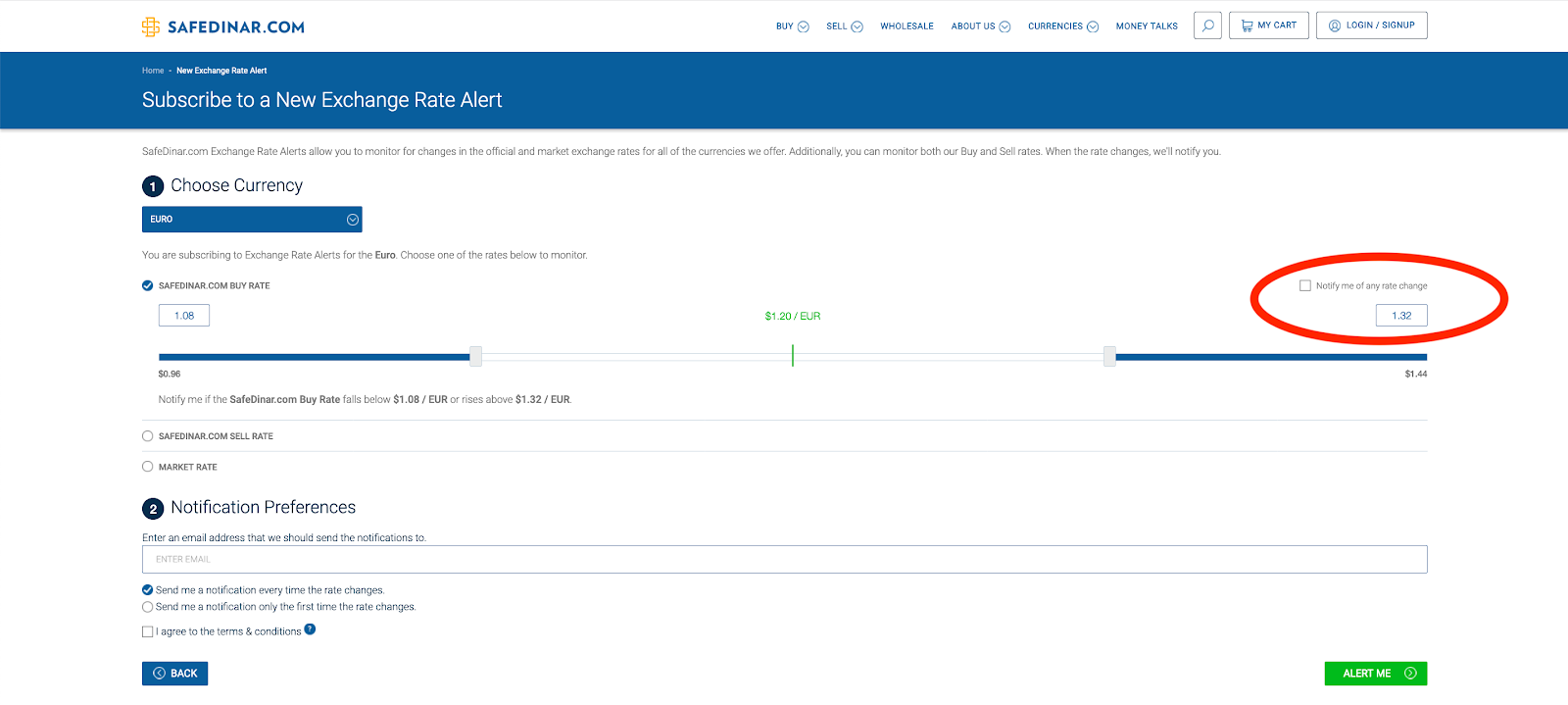1568x705 pixels.
Task: Check the agree to terms checkbox
Action: tap(148, 632)
